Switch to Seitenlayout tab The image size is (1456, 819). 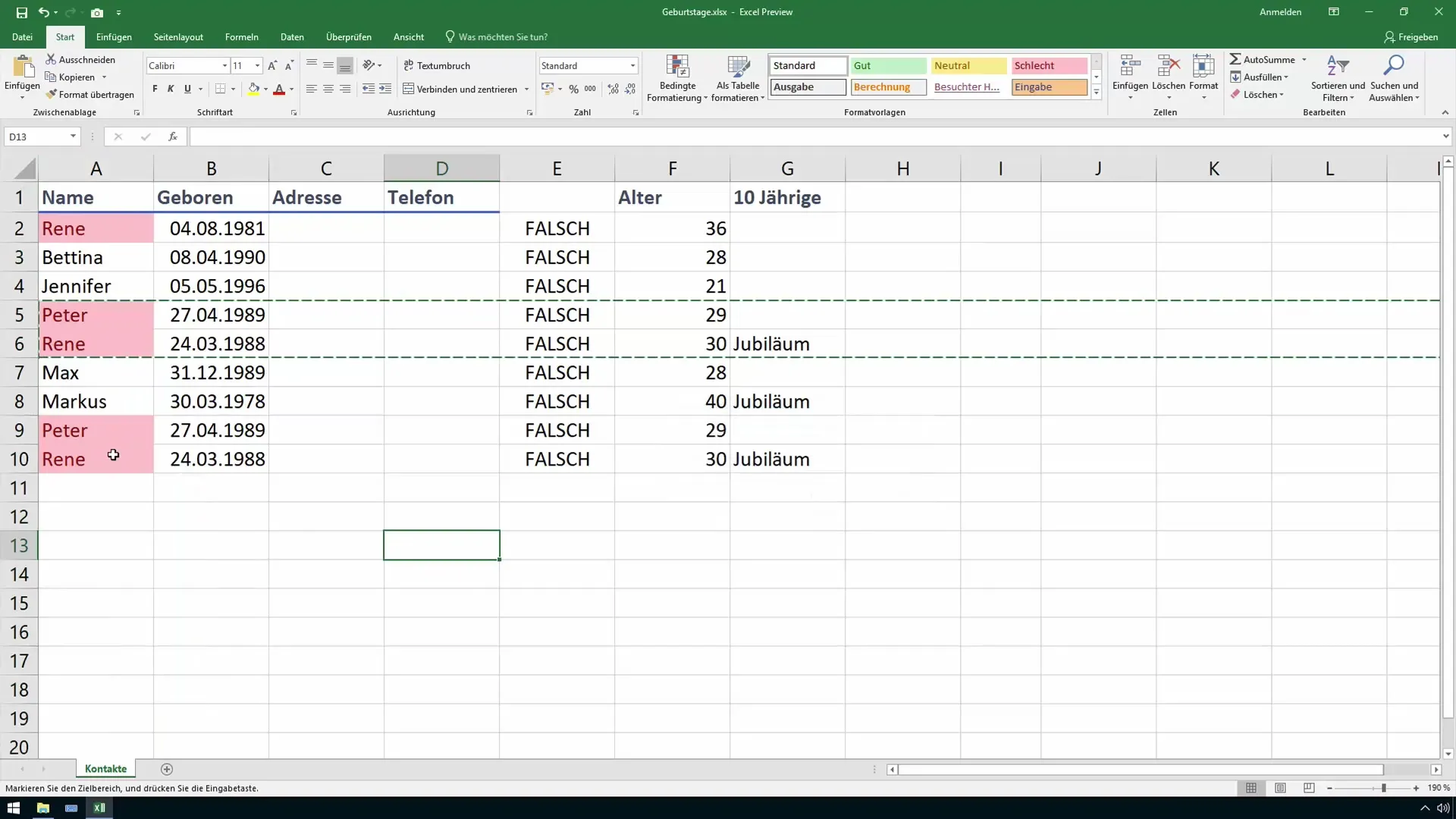point(178,36)
